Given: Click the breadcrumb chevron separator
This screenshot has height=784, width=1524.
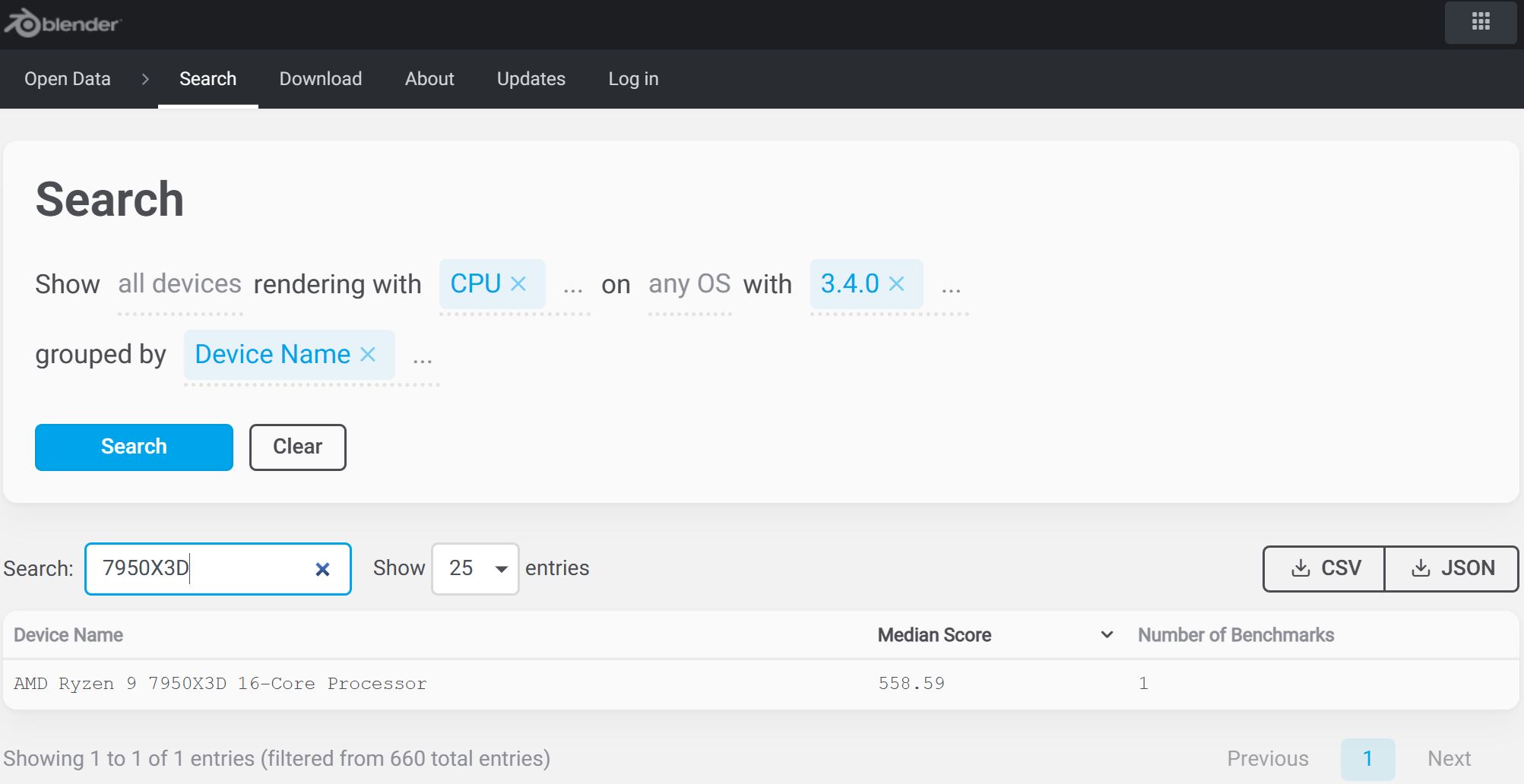Looking at the screenshot, I should coord(145,79).
